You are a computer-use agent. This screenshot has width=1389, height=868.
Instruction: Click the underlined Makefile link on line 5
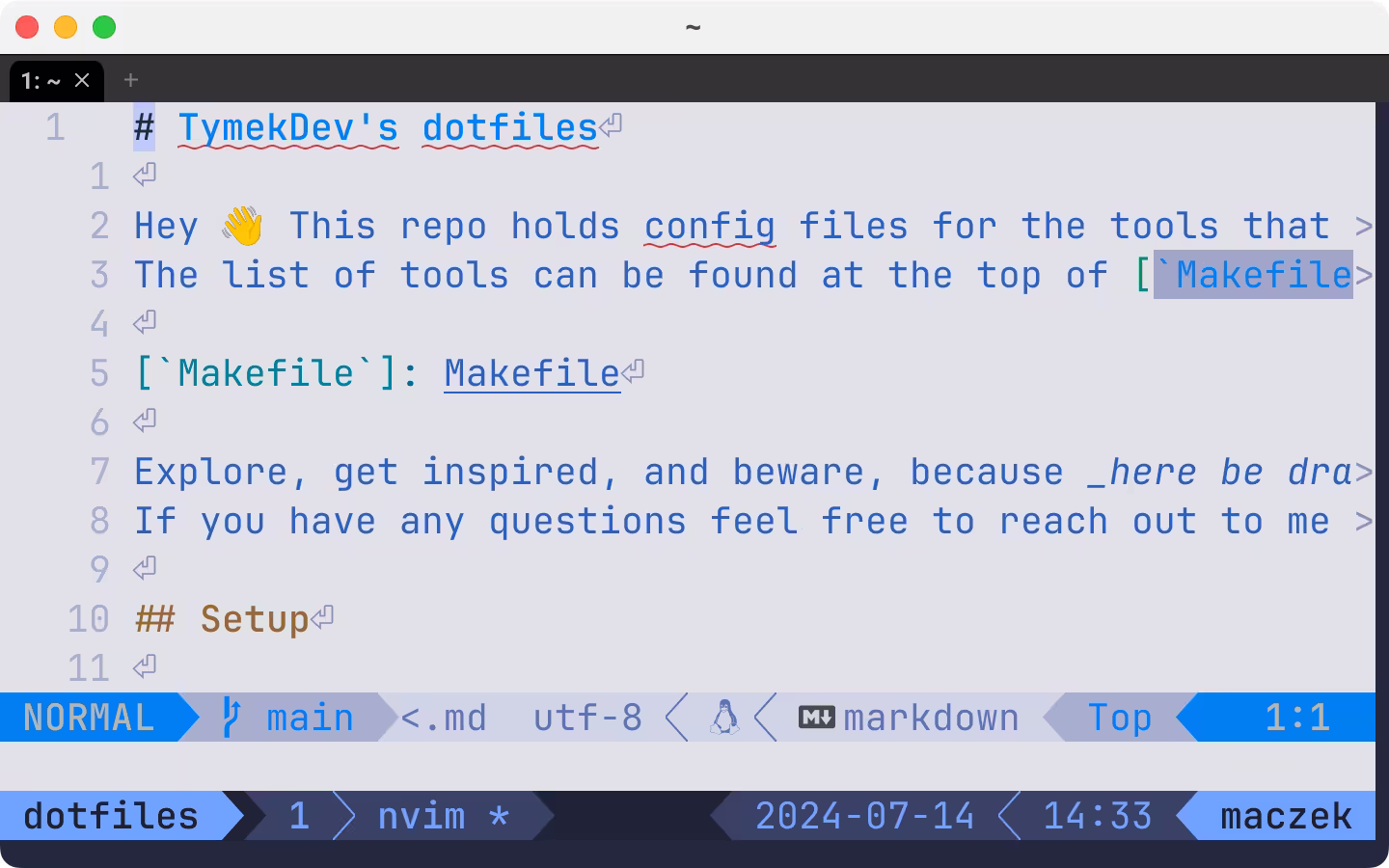(x=532, y=373)
